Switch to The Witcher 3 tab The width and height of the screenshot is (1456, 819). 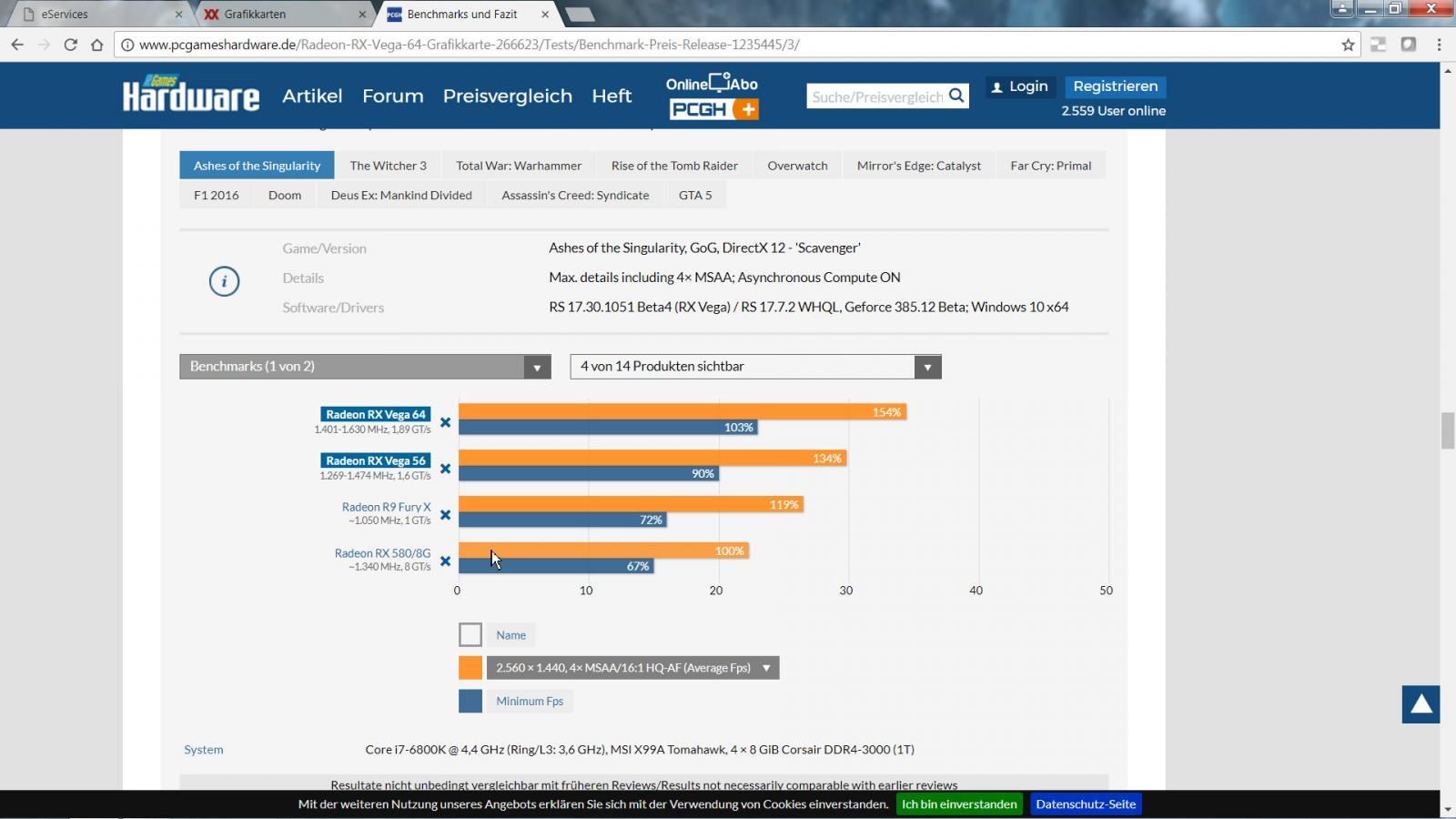pos(388,166)
